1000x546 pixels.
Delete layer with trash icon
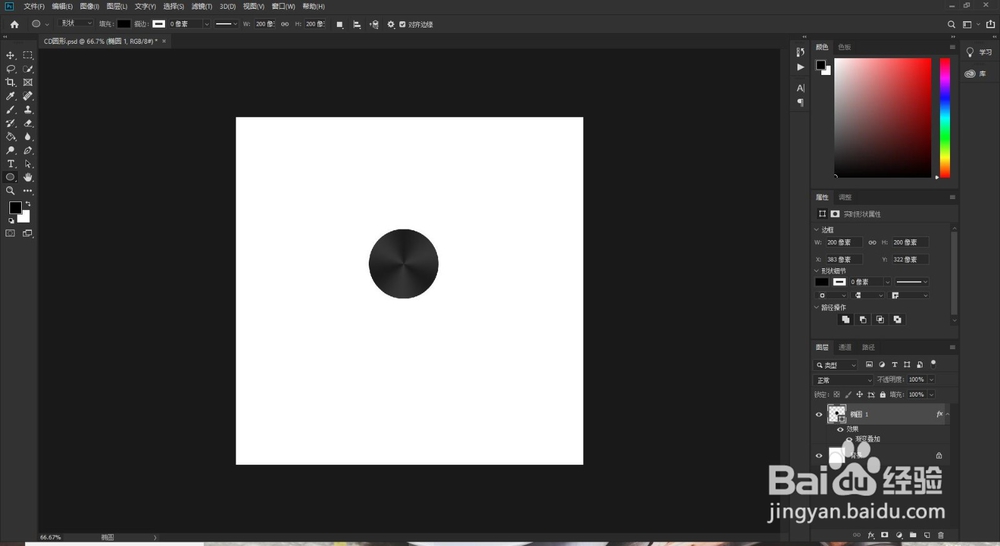941,535
